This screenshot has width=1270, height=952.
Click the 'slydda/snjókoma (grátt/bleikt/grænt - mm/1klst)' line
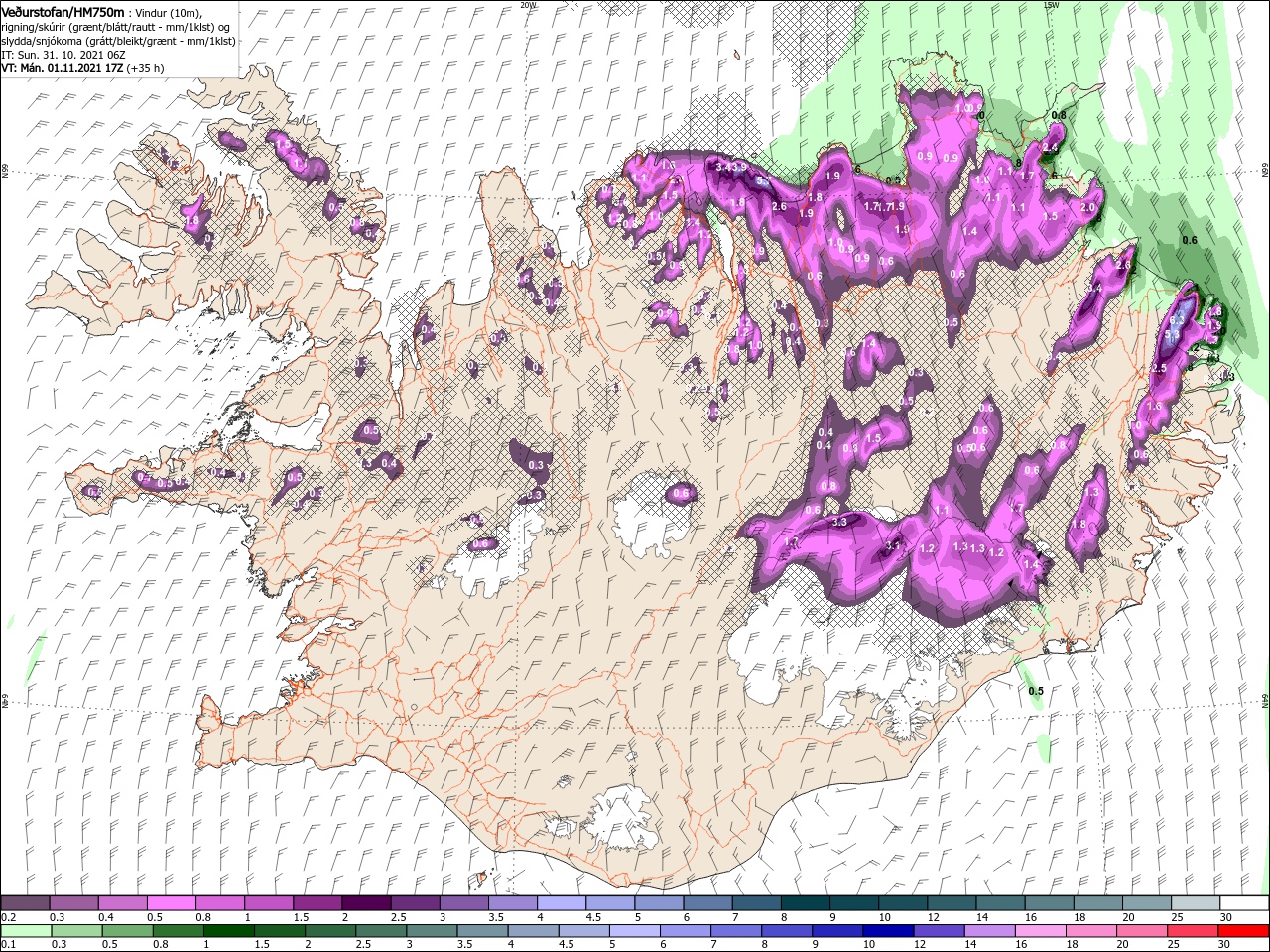118,41
